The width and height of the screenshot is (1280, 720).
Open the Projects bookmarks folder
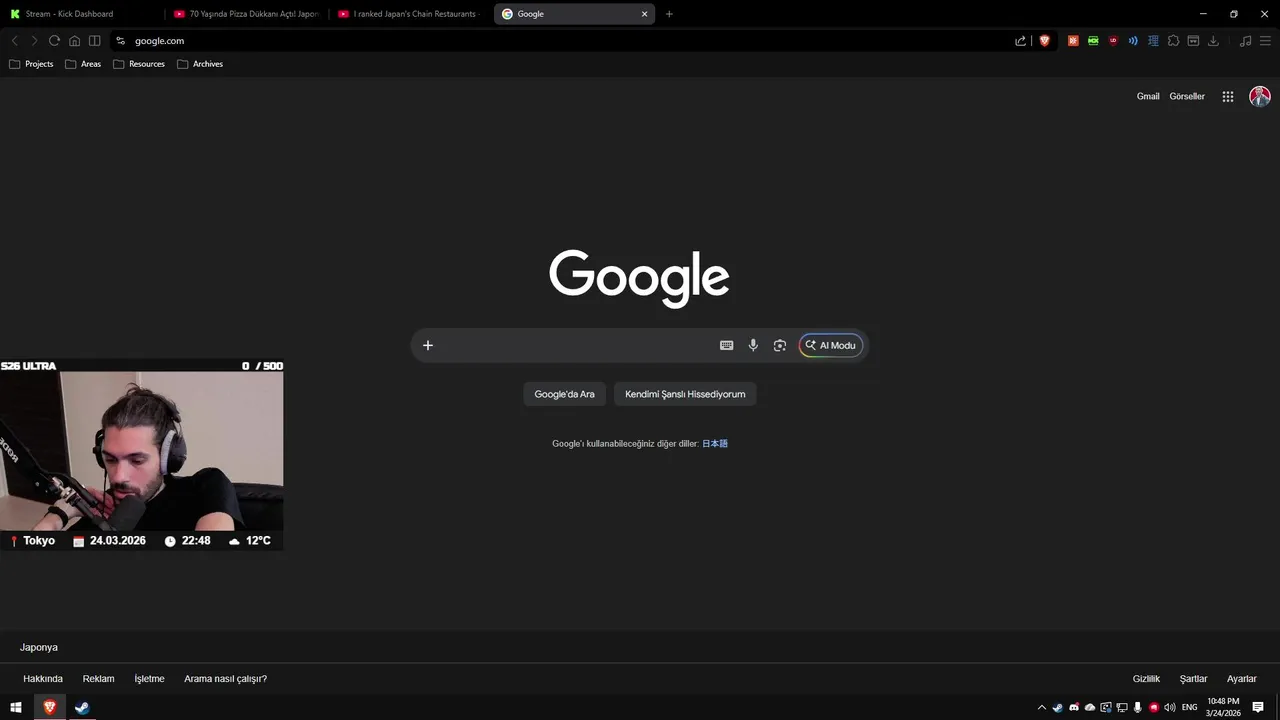(x=31, y=64)
